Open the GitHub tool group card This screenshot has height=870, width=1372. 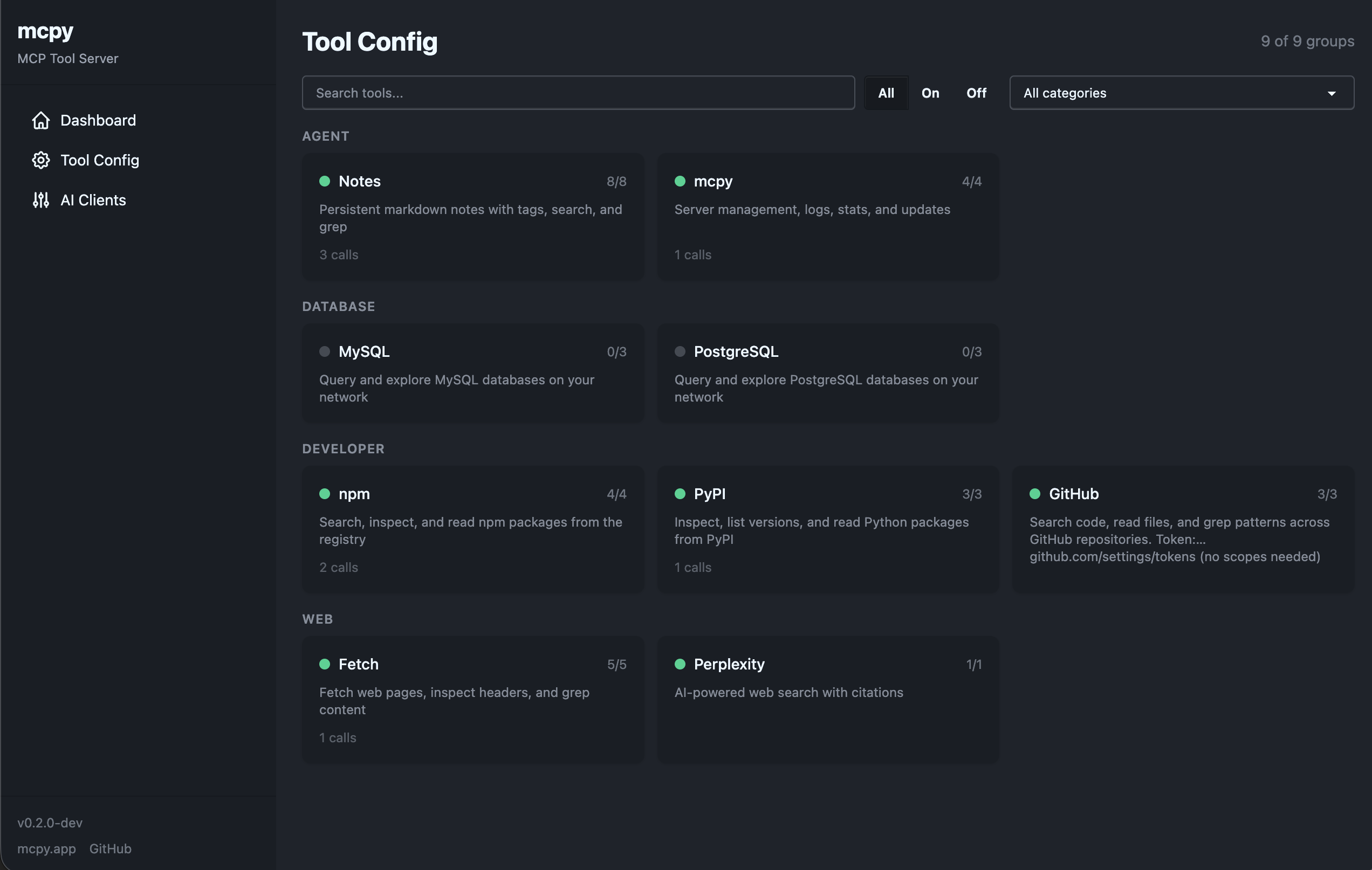pyautogui.click(x=1183, y=529)
